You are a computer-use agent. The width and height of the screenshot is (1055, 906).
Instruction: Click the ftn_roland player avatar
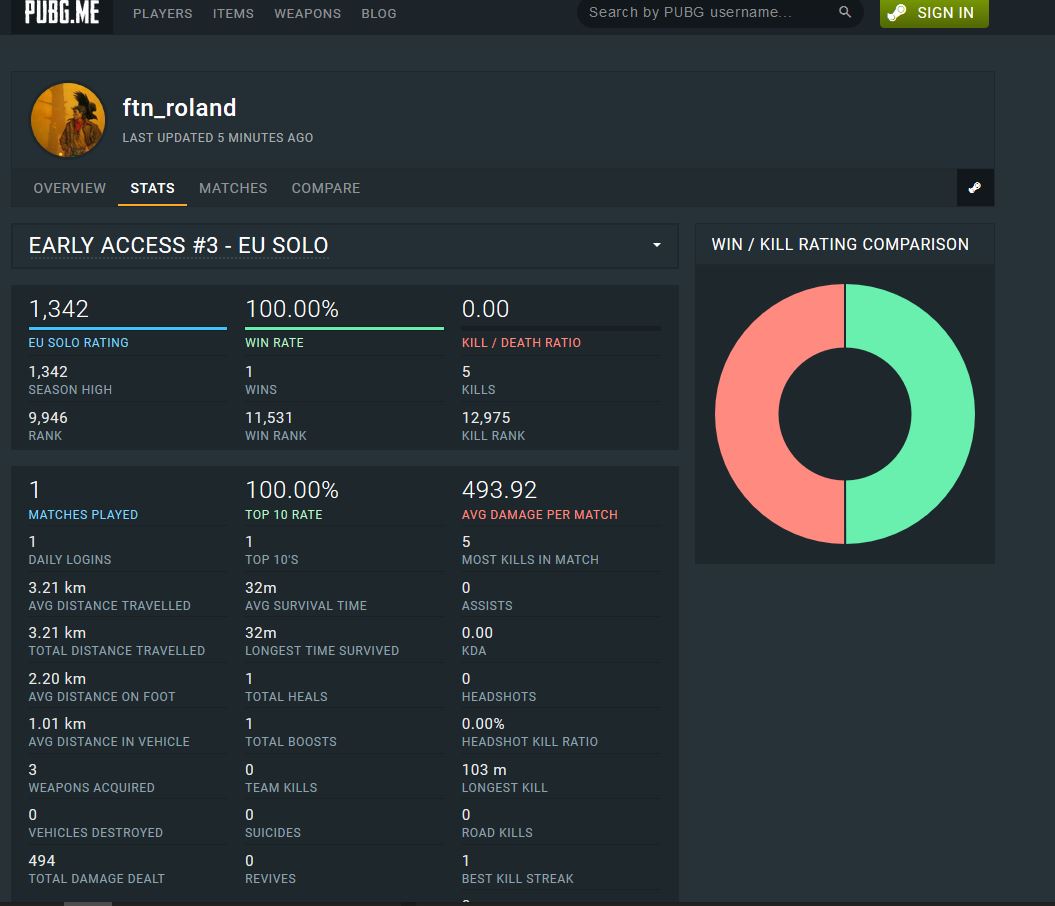click(68, 120)
